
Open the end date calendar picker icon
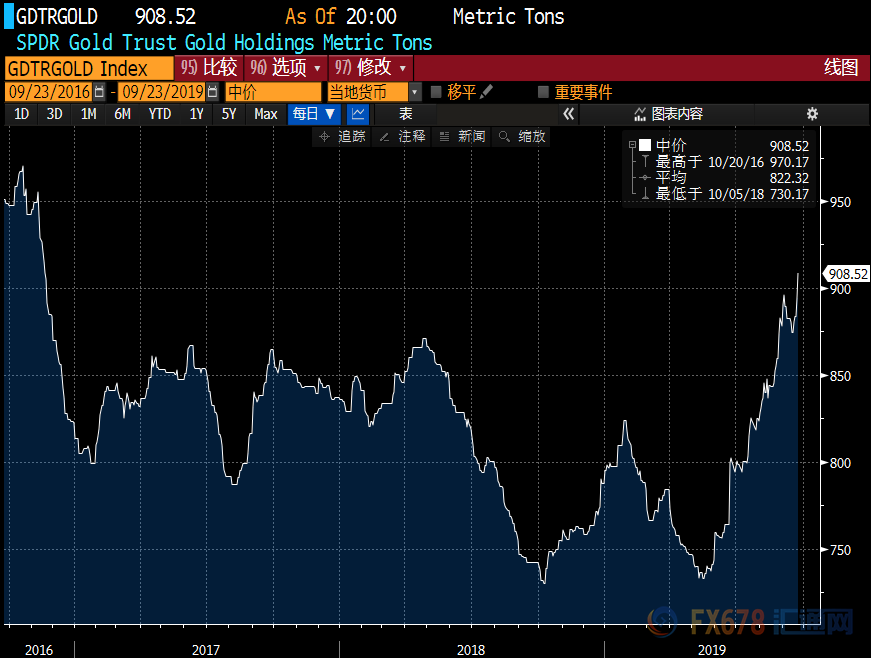212,92
